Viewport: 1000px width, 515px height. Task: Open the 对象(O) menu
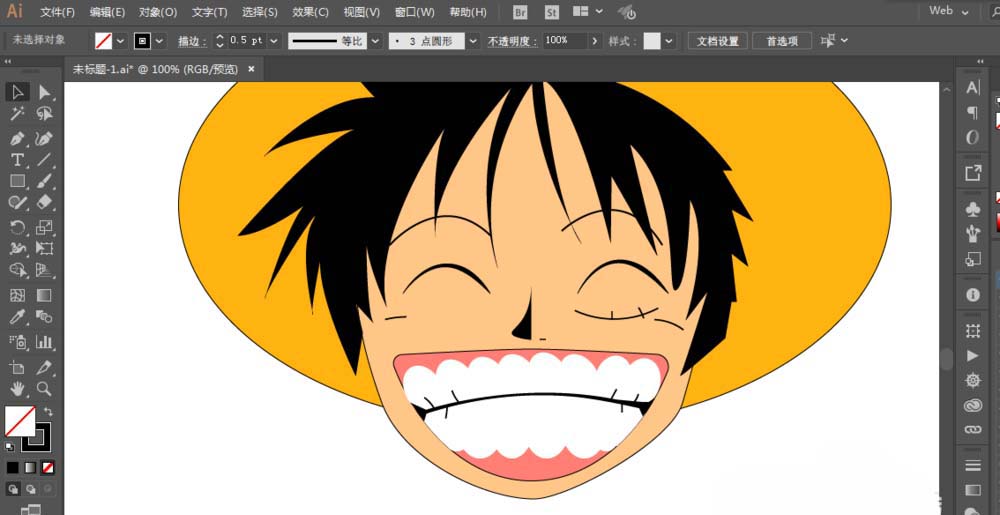coord(158,12)
